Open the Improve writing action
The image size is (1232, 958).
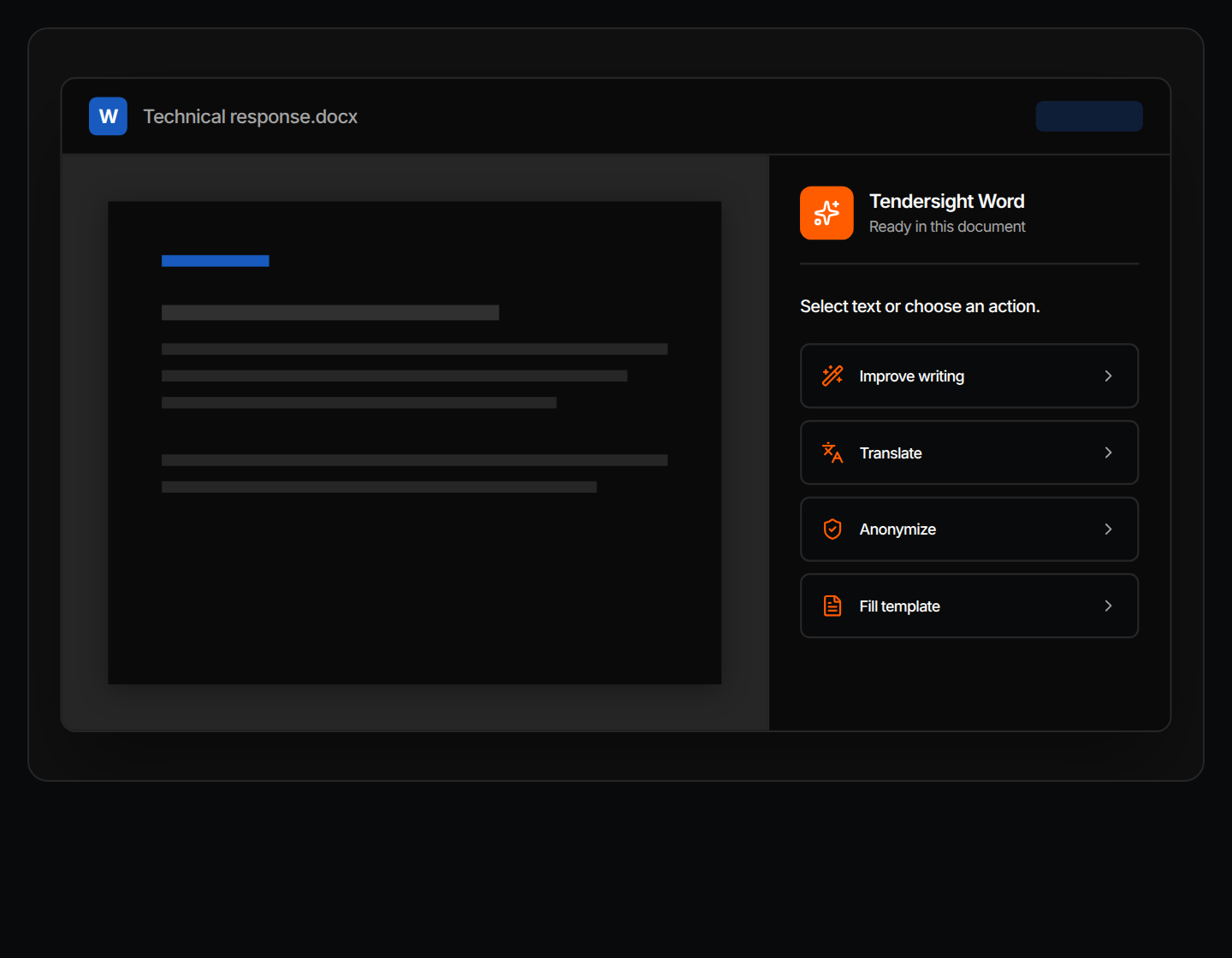(969, 376)
